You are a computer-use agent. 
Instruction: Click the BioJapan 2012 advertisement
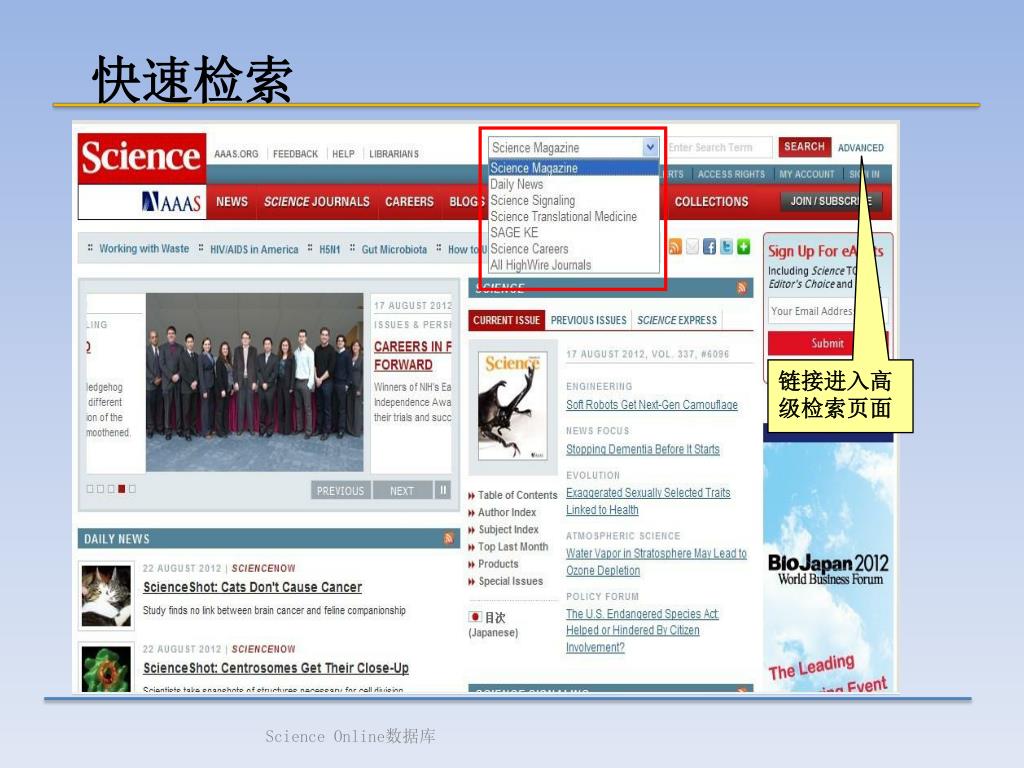coord(828,567)
